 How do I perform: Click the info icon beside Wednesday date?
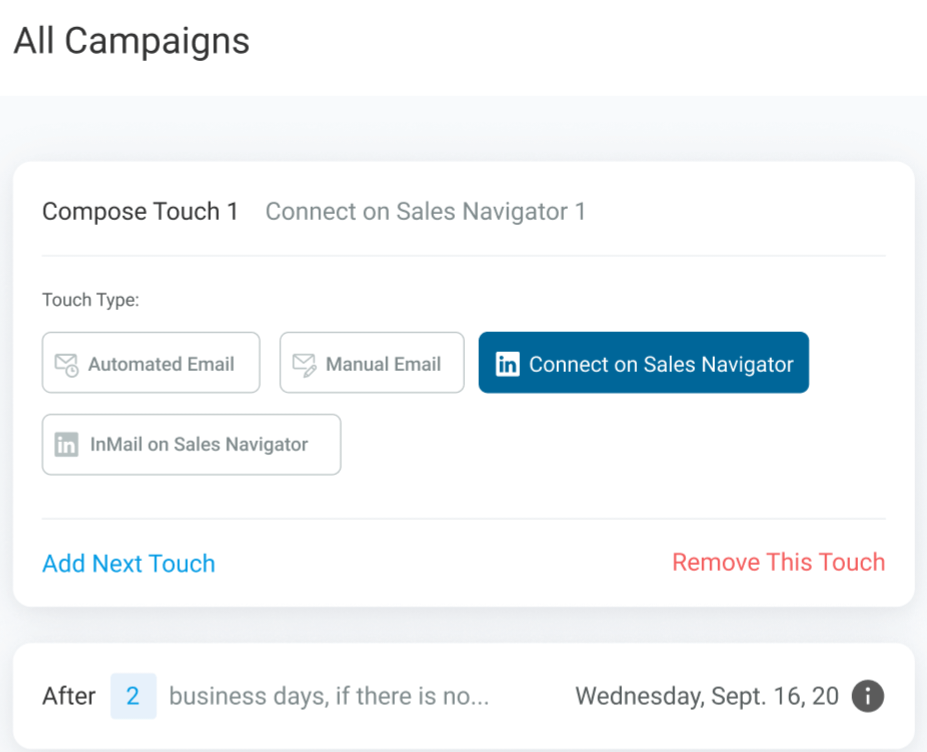(867, 696)
